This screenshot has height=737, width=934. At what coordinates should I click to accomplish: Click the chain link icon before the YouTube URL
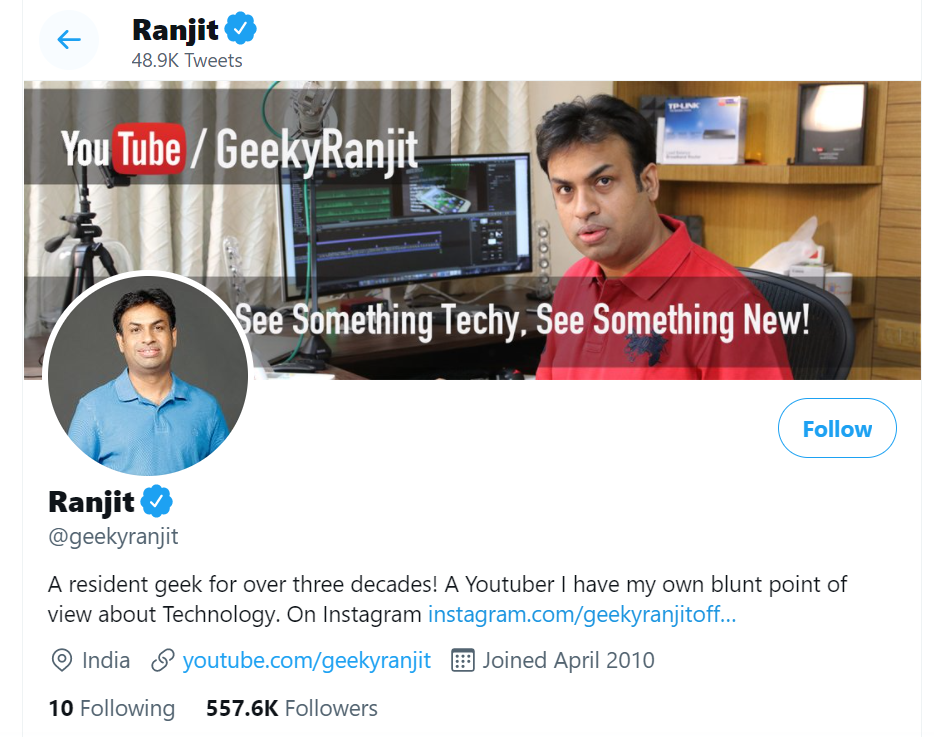pyautogui.click(x=163, y=660)
